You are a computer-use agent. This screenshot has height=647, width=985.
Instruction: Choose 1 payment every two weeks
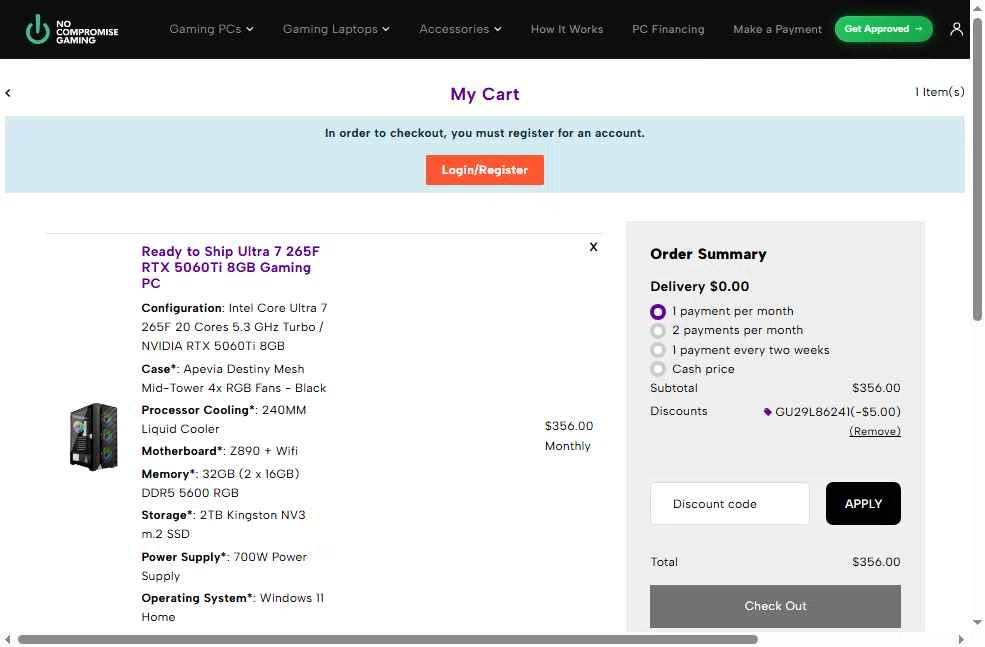point(658,350)
